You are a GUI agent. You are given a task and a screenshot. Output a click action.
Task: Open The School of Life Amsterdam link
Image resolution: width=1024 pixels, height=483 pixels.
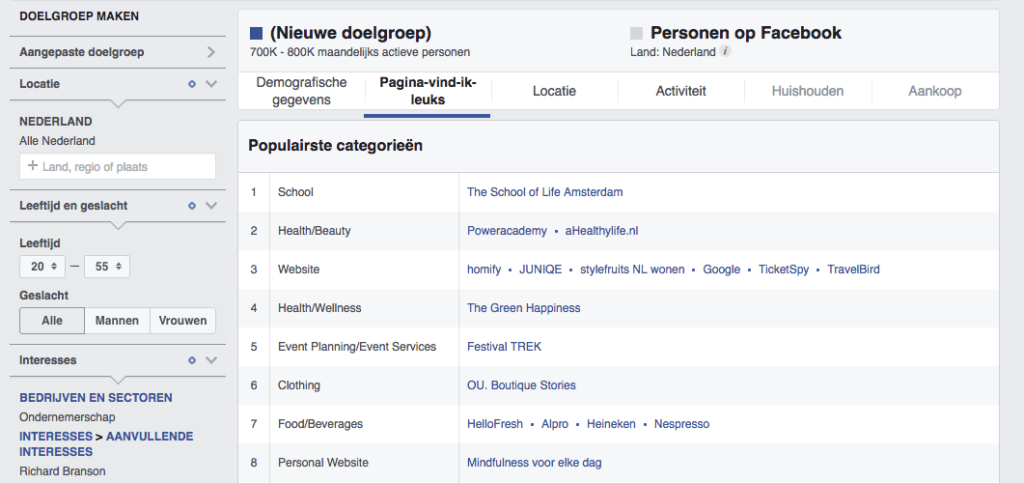coord(545,192)
